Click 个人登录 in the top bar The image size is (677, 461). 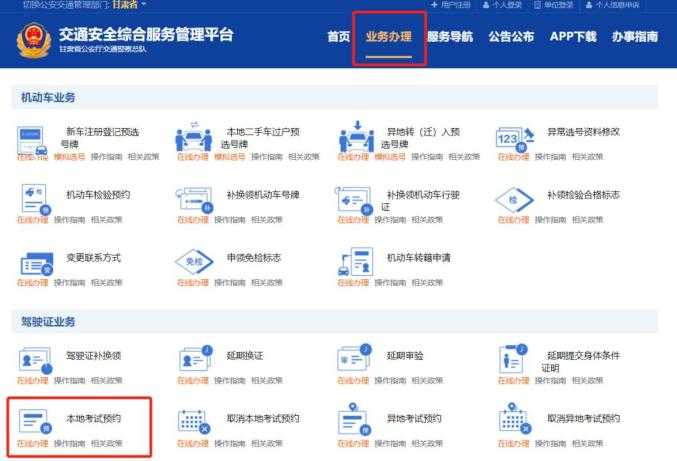502,5
